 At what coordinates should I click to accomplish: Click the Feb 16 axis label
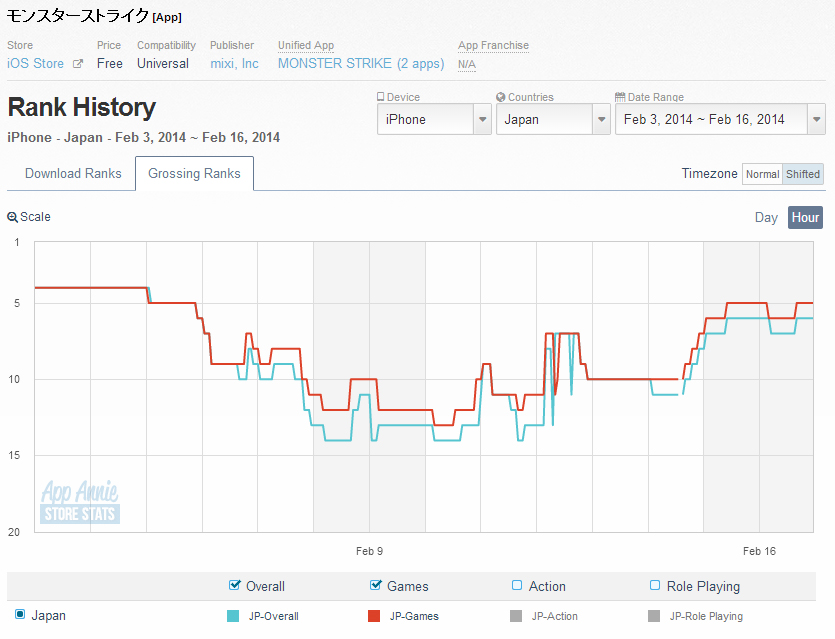[x=759, y=551]
